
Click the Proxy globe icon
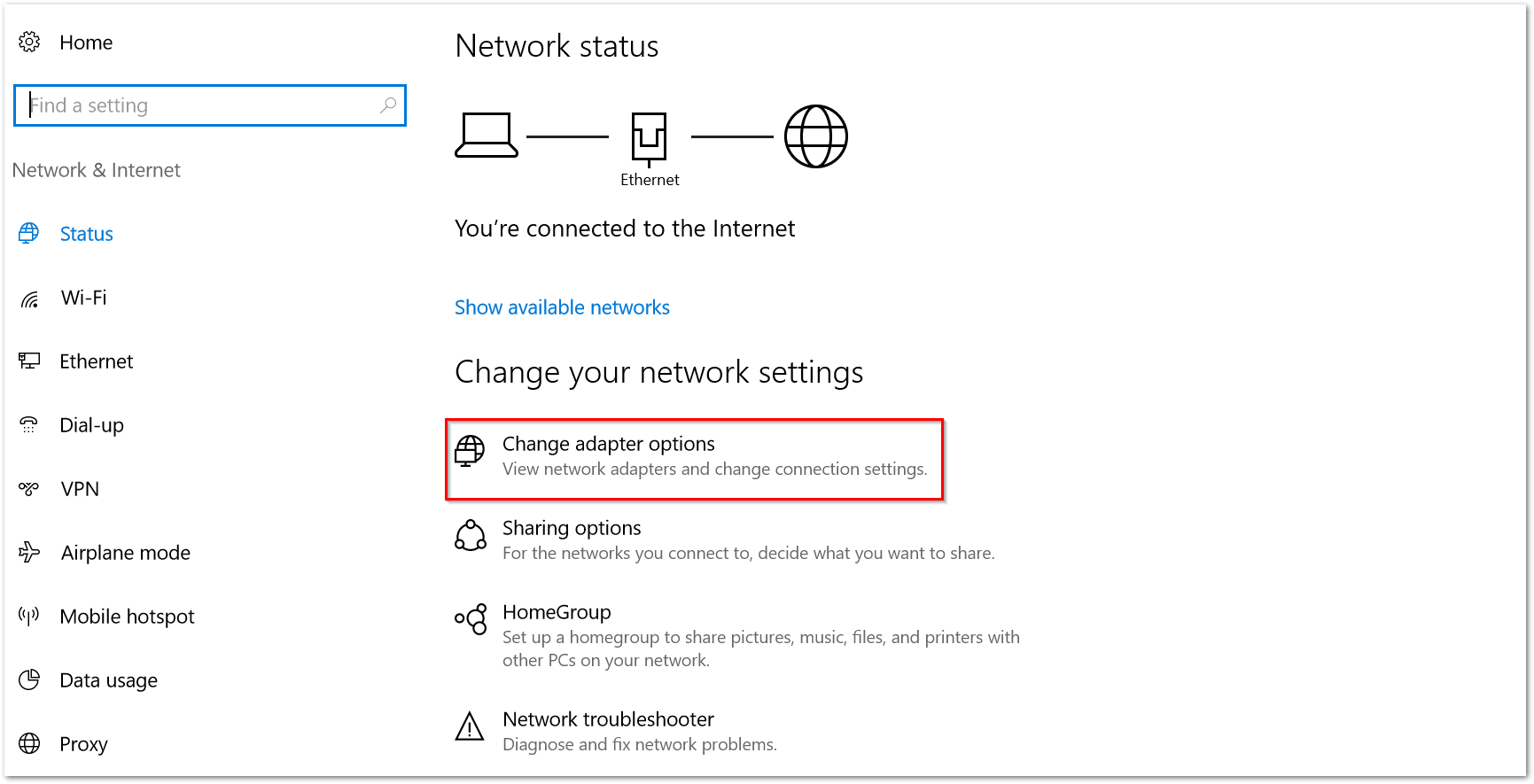[29, 743]
